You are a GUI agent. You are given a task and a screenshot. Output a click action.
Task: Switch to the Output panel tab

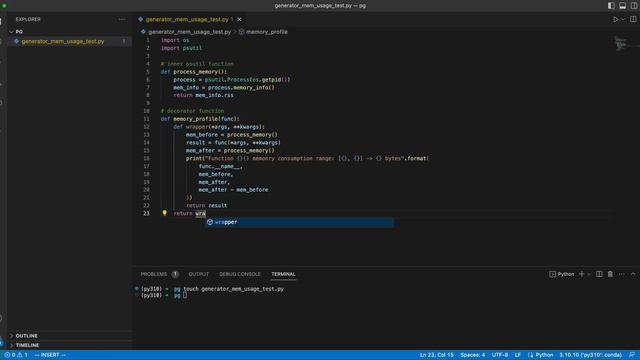[x=199, y=274]
